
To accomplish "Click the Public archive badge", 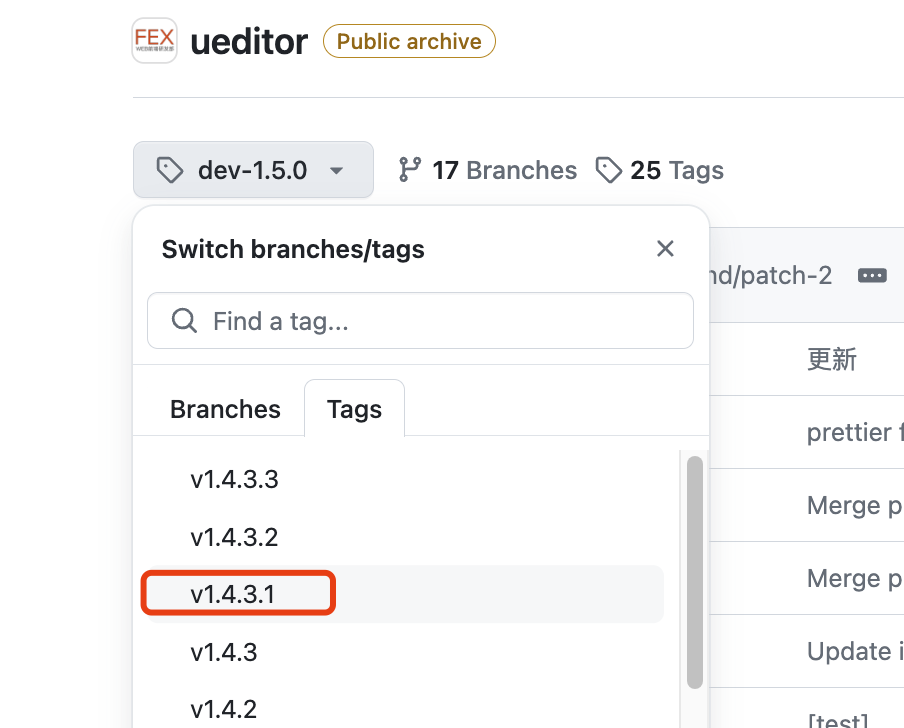I will (x=409, y=42).
